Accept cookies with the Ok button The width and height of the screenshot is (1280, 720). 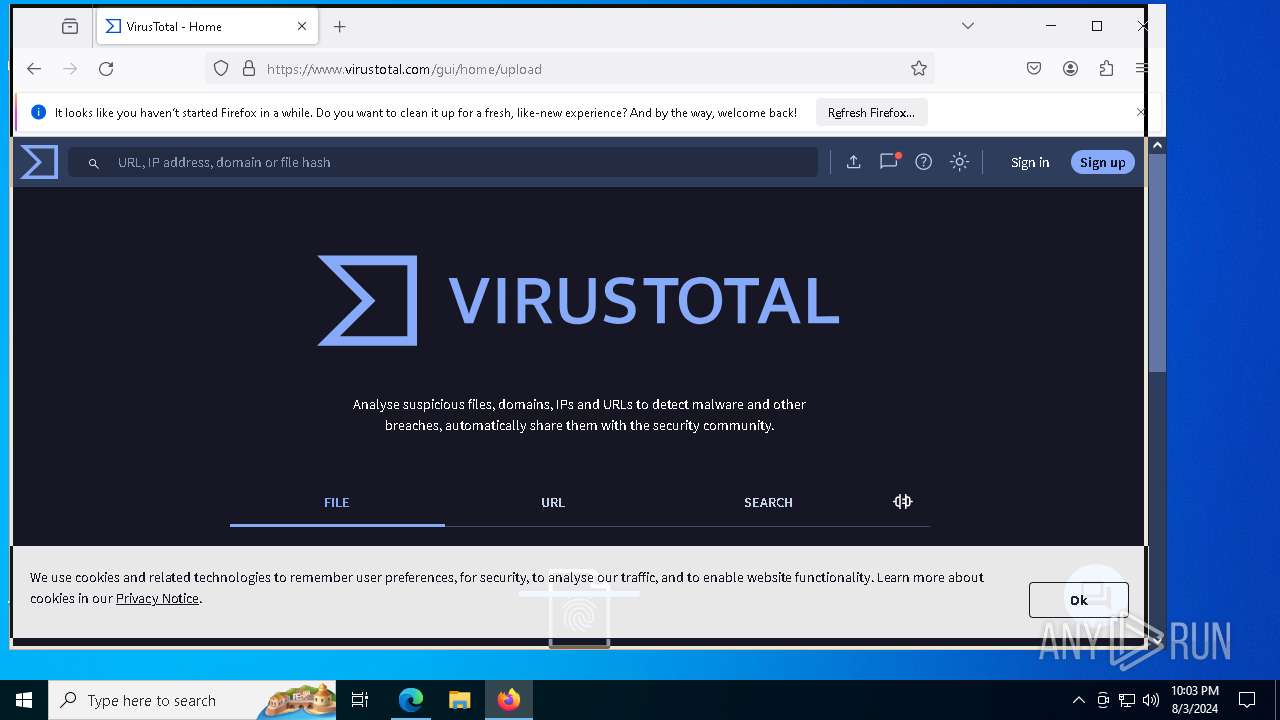(1078, 600)
